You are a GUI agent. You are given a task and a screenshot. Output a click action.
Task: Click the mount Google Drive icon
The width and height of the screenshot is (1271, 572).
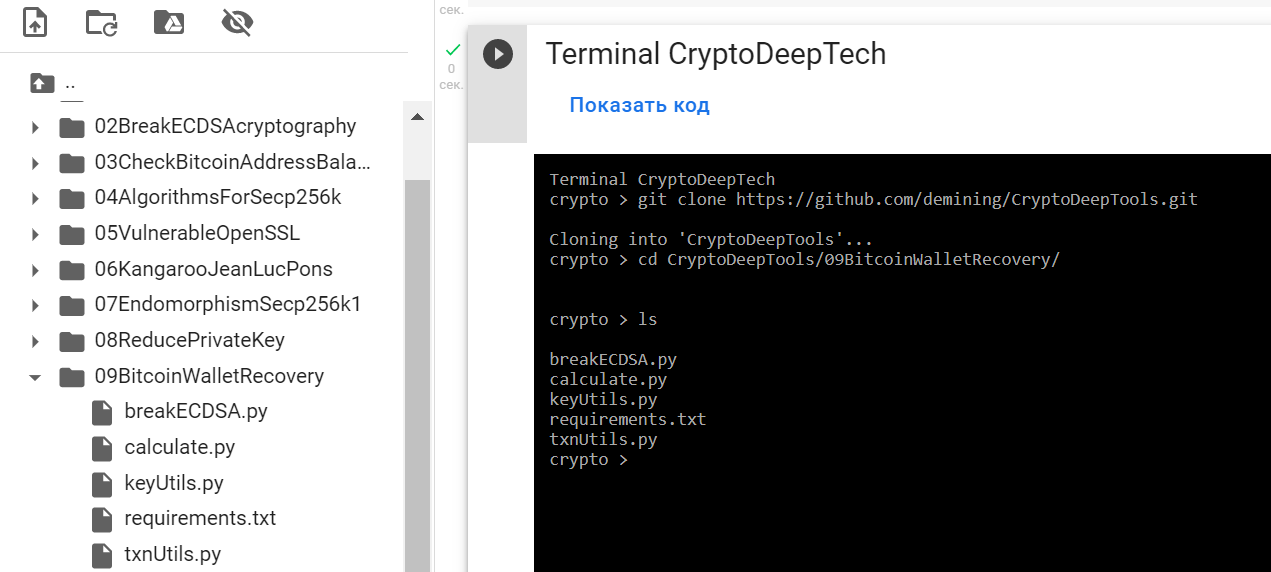click(169, 23)
